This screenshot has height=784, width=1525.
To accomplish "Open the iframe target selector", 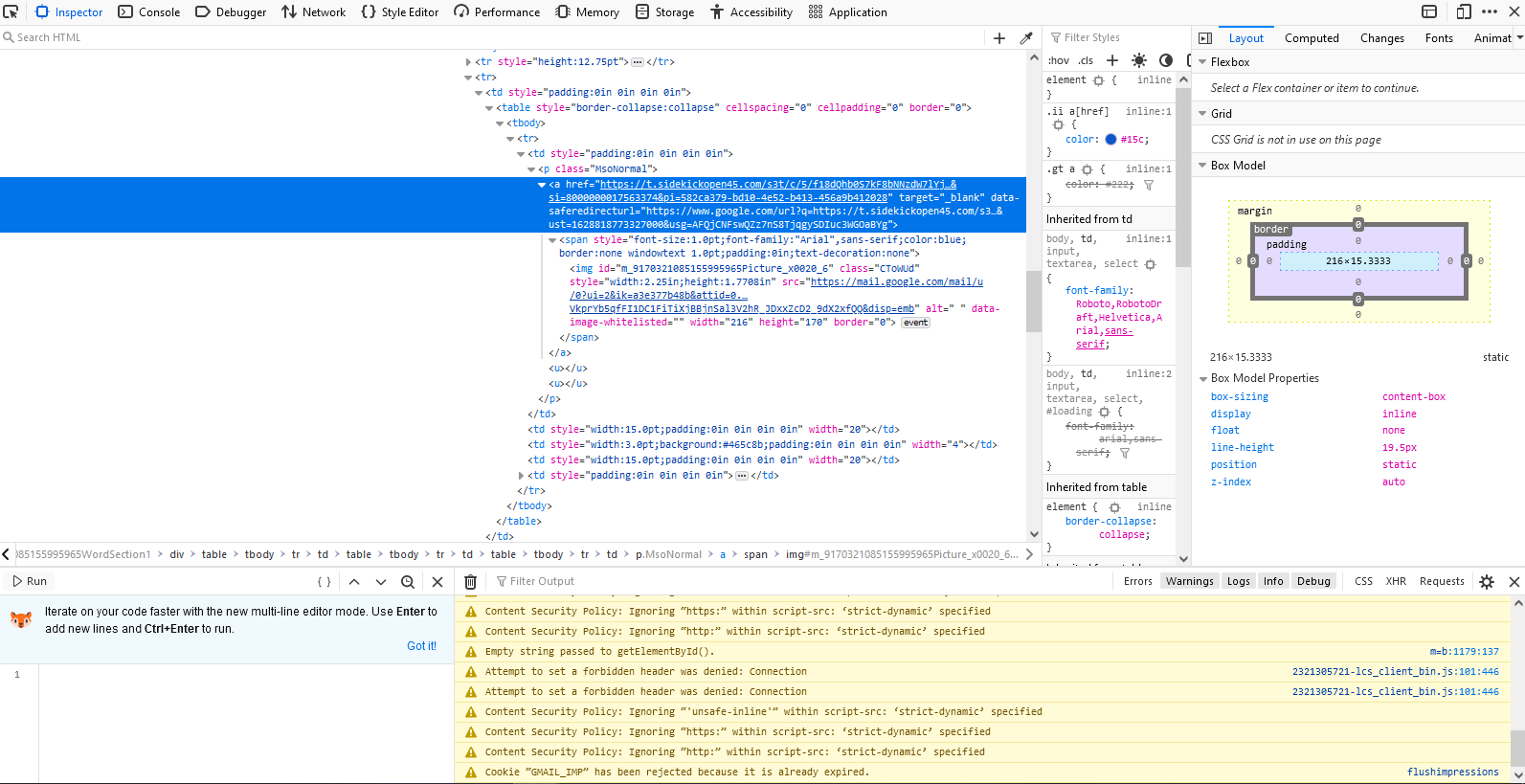I will (x=1429, y=11).
